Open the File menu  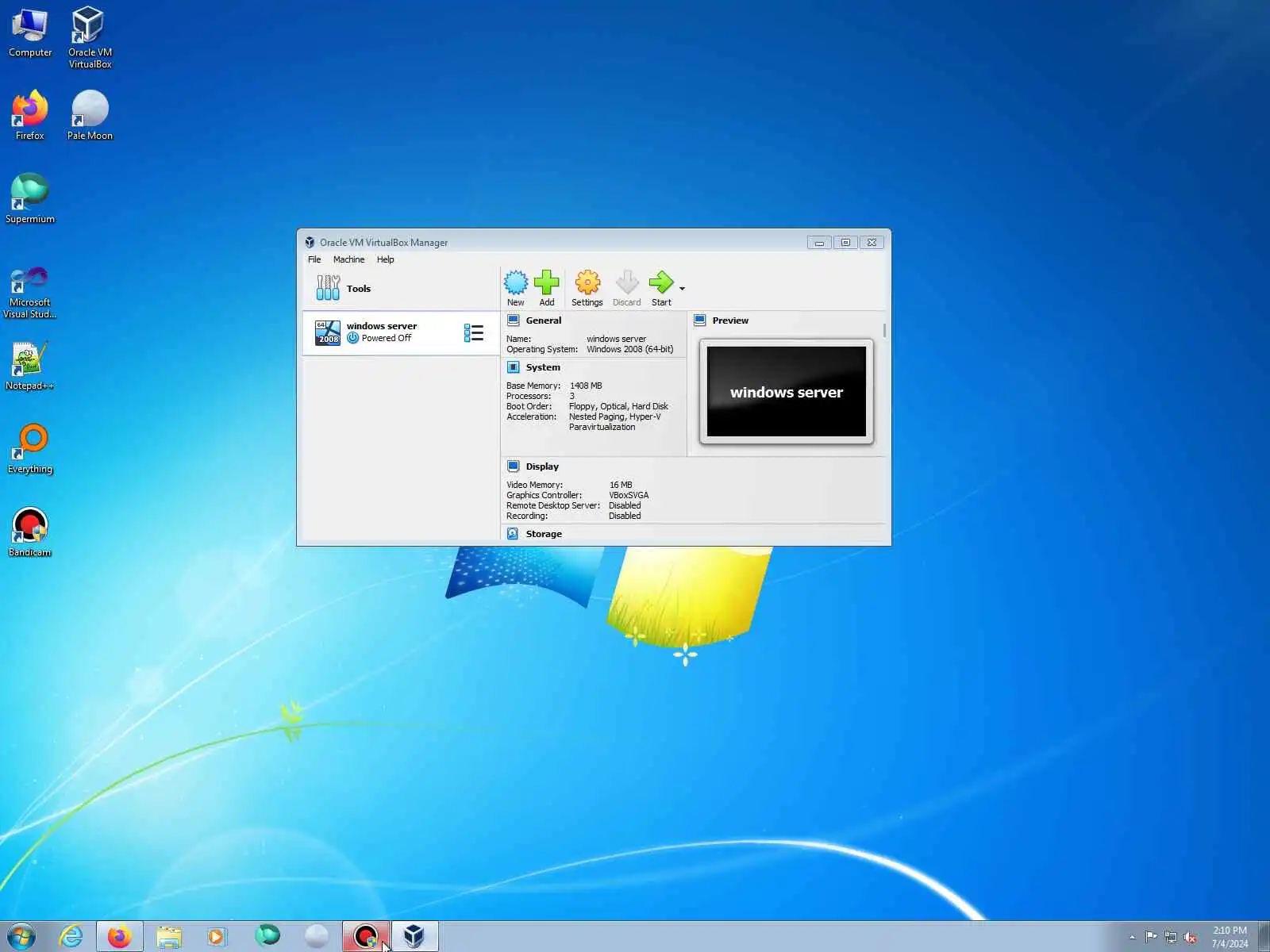click(x=314, y=259)
